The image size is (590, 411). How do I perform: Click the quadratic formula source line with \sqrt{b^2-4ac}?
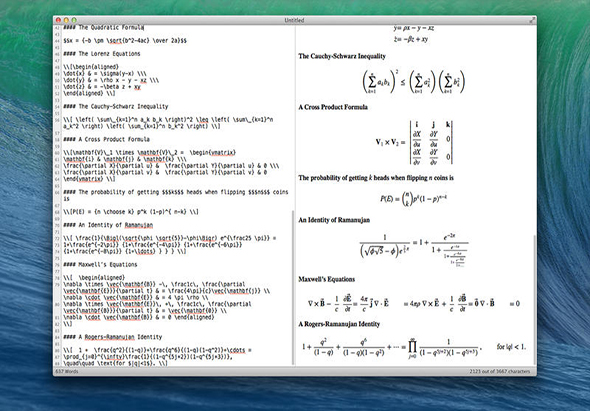click(x=125, y=41)
